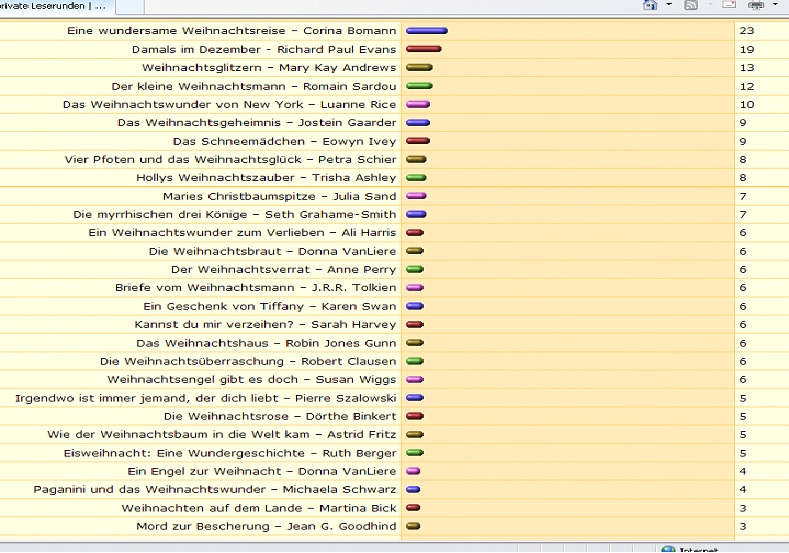Select Die Weihnachtsrose – Dörthe Binkert entry
Screen dimensions: 789x553
280,416
